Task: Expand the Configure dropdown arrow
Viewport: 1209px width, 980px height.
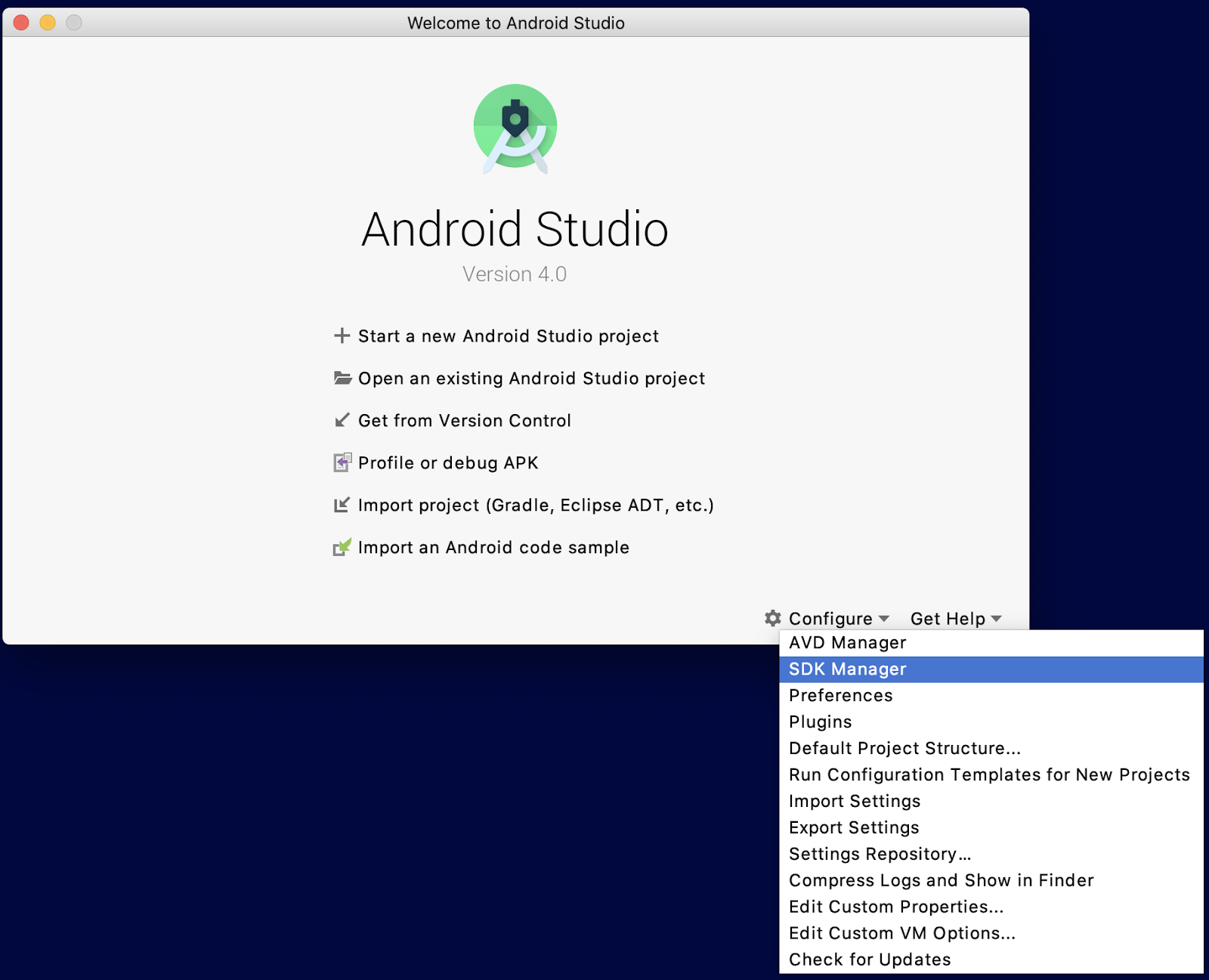Action: tap(883, 619)
